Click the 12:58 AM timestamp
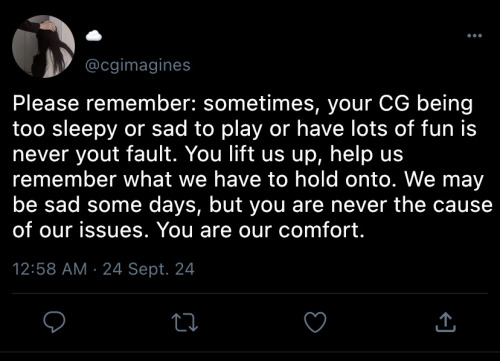 click(x=50, y=269)
